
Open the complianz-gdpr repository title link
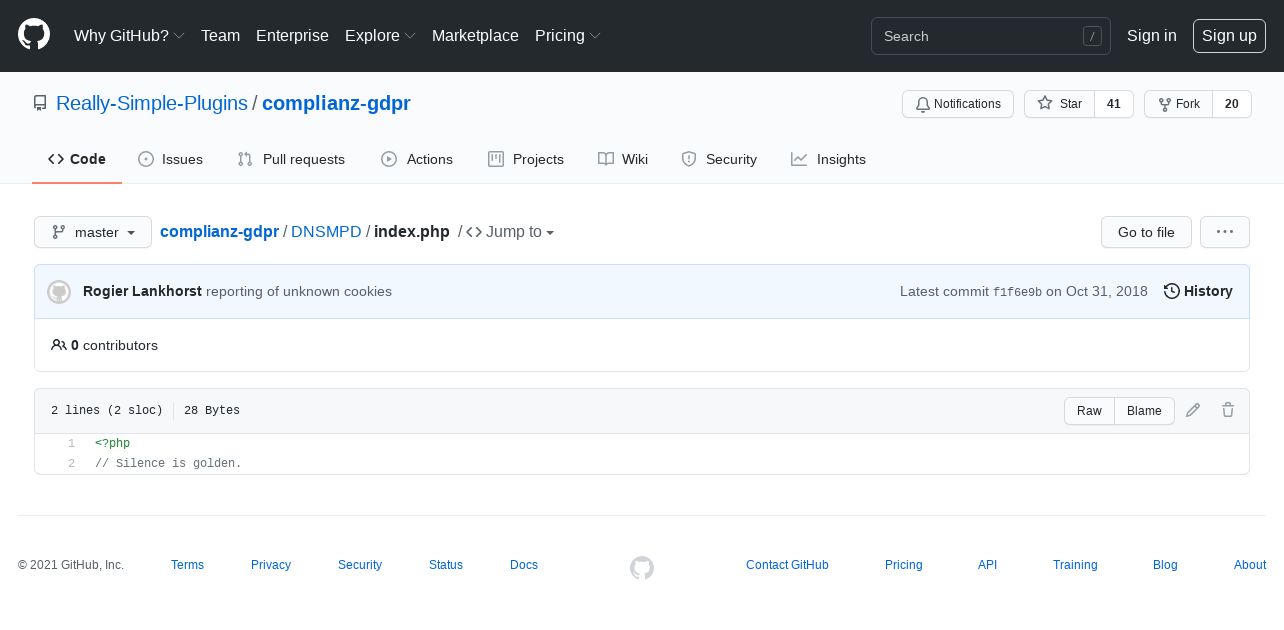coord(336,103)
